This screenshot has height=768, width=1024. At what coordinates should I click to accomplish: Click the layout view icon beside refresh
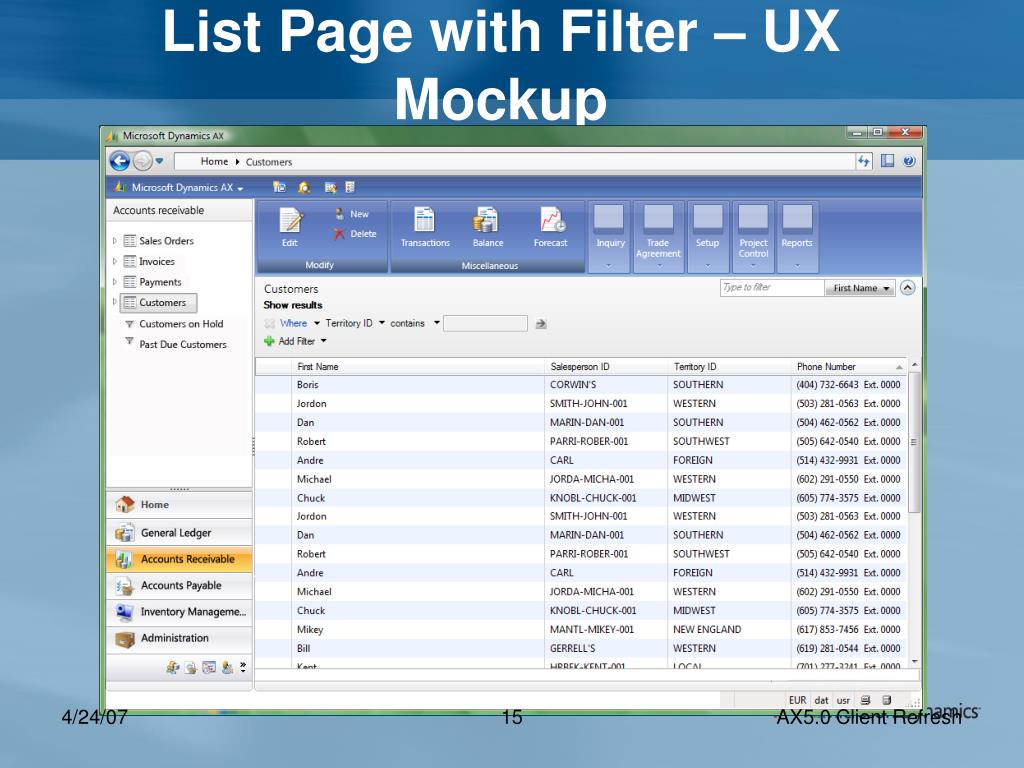click(887, 161)
